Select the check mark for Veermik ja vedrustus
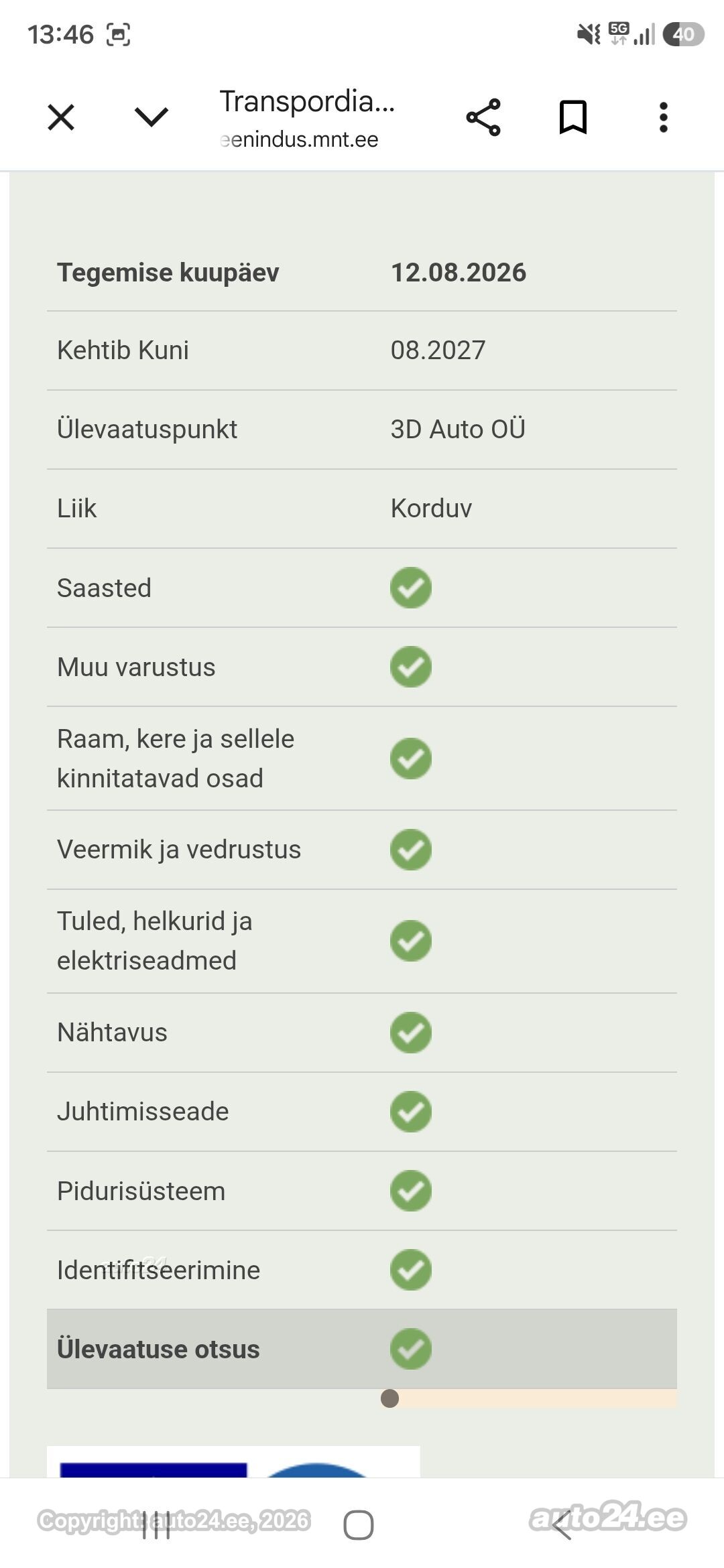The image size is (724, 1568). [411, 850]
